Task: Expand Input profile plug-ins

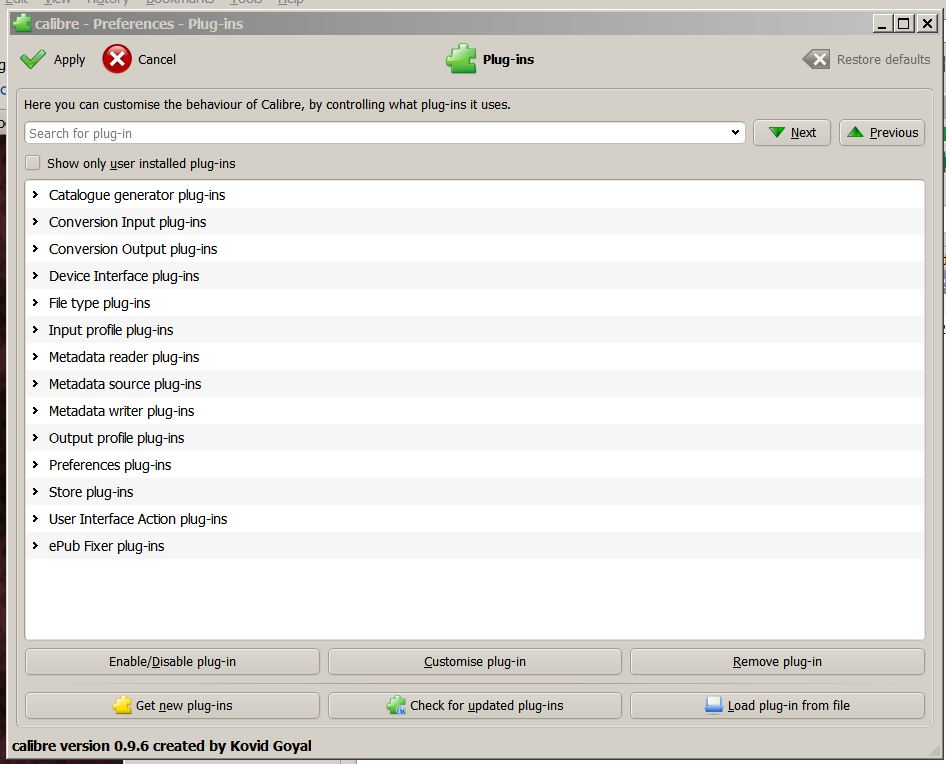Action: click(35, 329)
